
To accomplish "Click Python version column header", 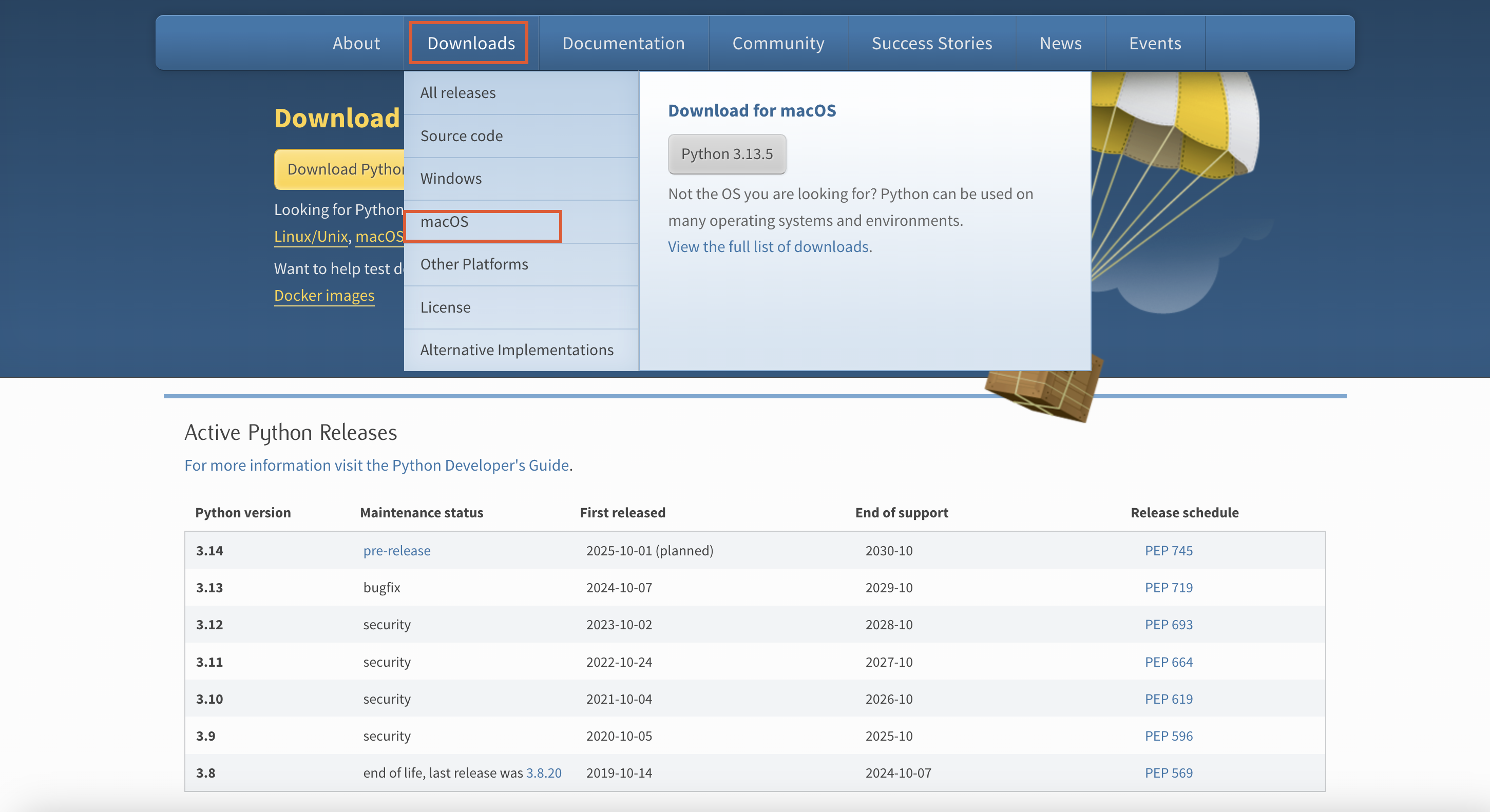I will 243,513.
